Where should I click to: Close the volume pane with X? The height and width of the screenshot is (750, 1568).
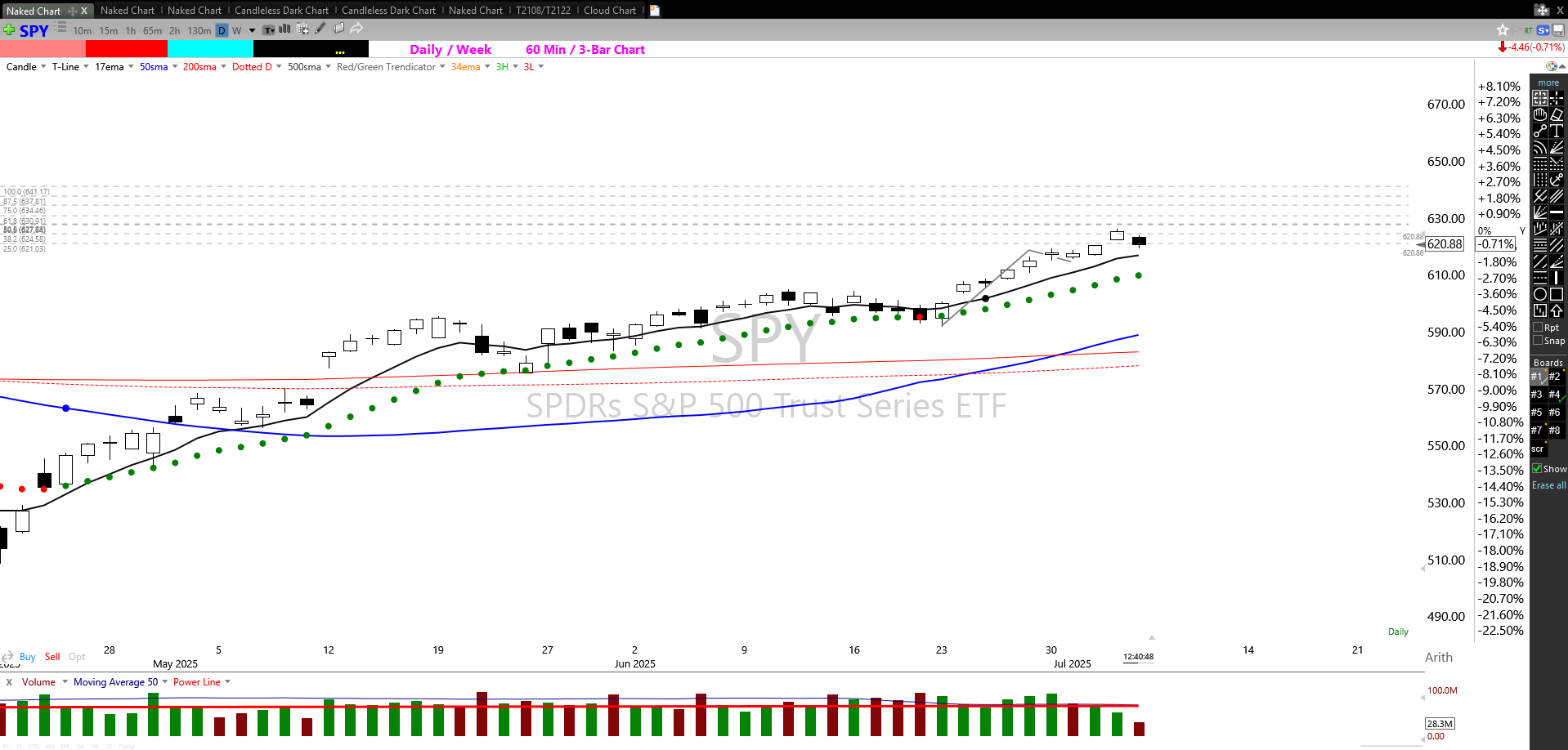[x=9, y=682]
